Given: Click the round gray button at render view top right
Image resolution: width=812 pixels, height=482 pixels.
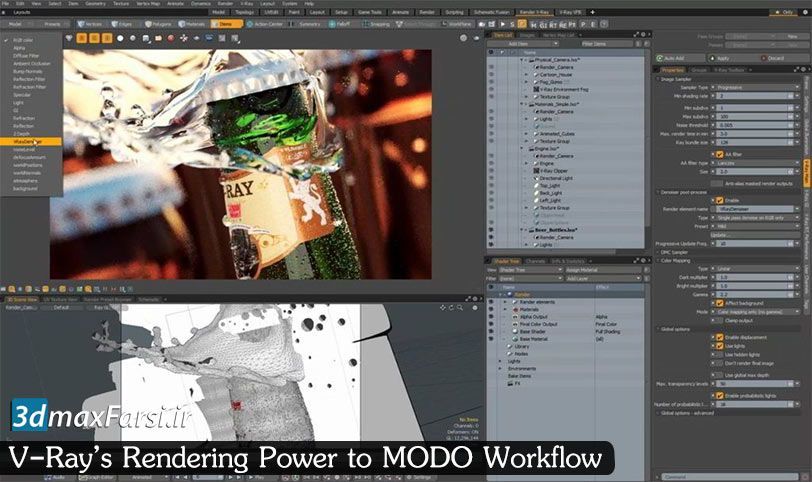Looking at the screenshot, I should [463, 38].
